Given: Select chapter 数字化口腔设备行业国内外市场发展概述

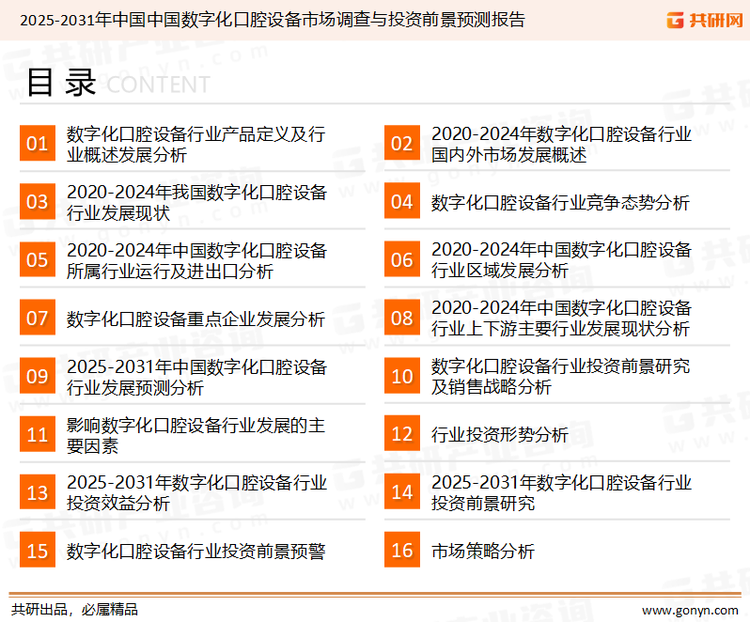Looking at the screenshot, I should (x=561, y=144).
